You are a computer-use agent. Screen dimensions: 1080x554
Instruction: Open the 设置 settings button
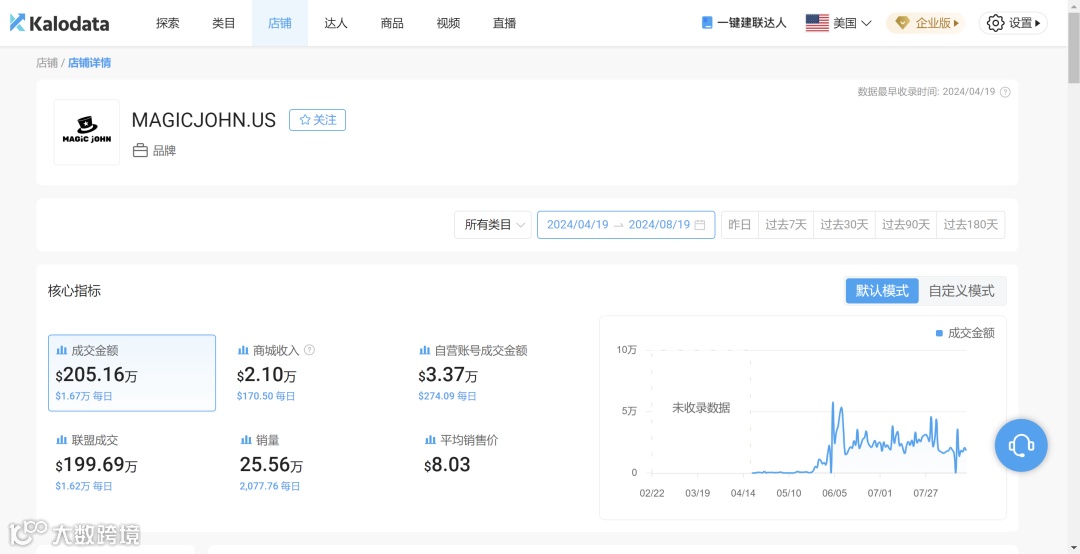click(1013, 23)
